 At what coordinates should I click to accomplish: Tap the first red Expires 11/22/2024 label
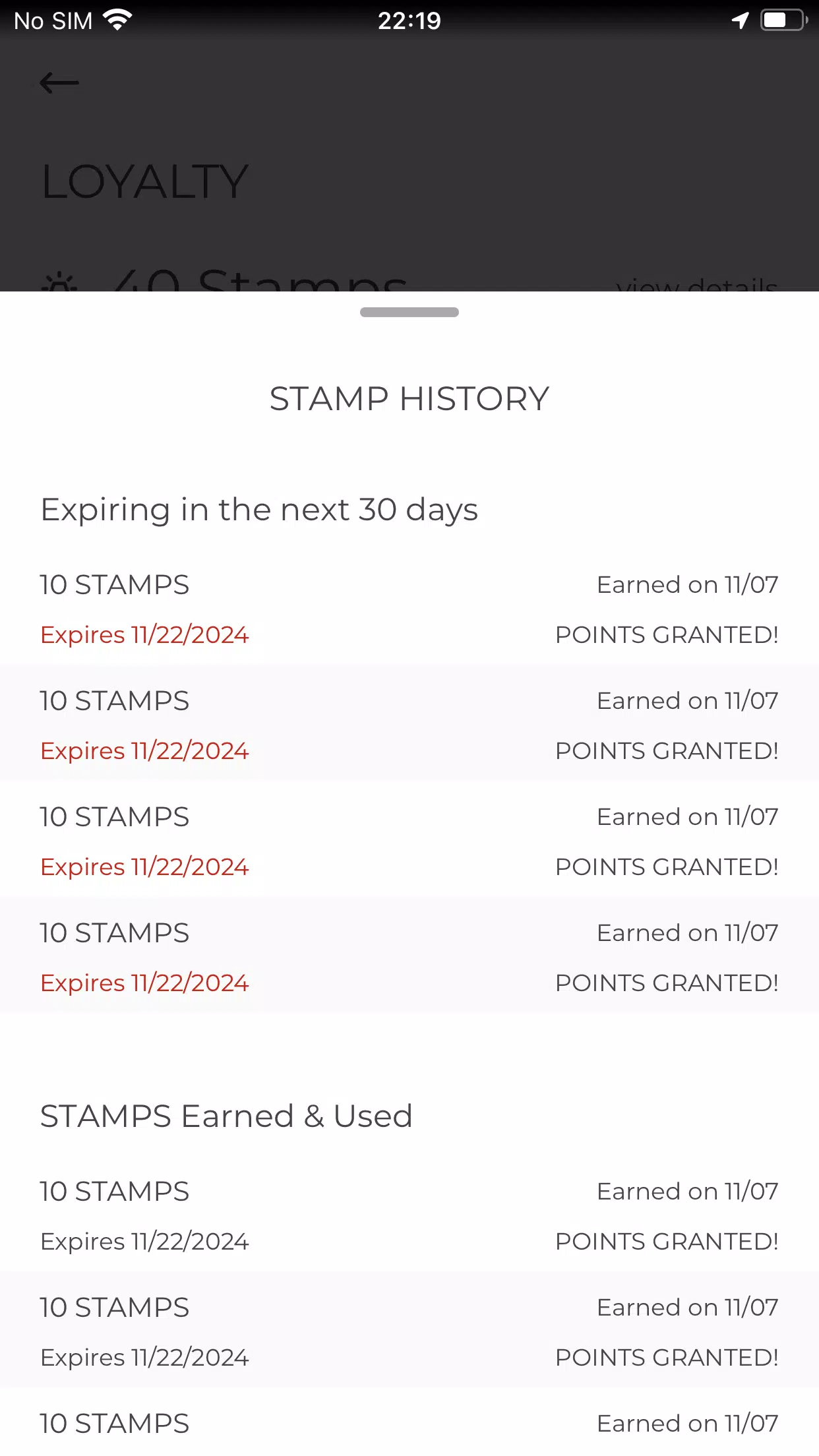pos(144,635)
